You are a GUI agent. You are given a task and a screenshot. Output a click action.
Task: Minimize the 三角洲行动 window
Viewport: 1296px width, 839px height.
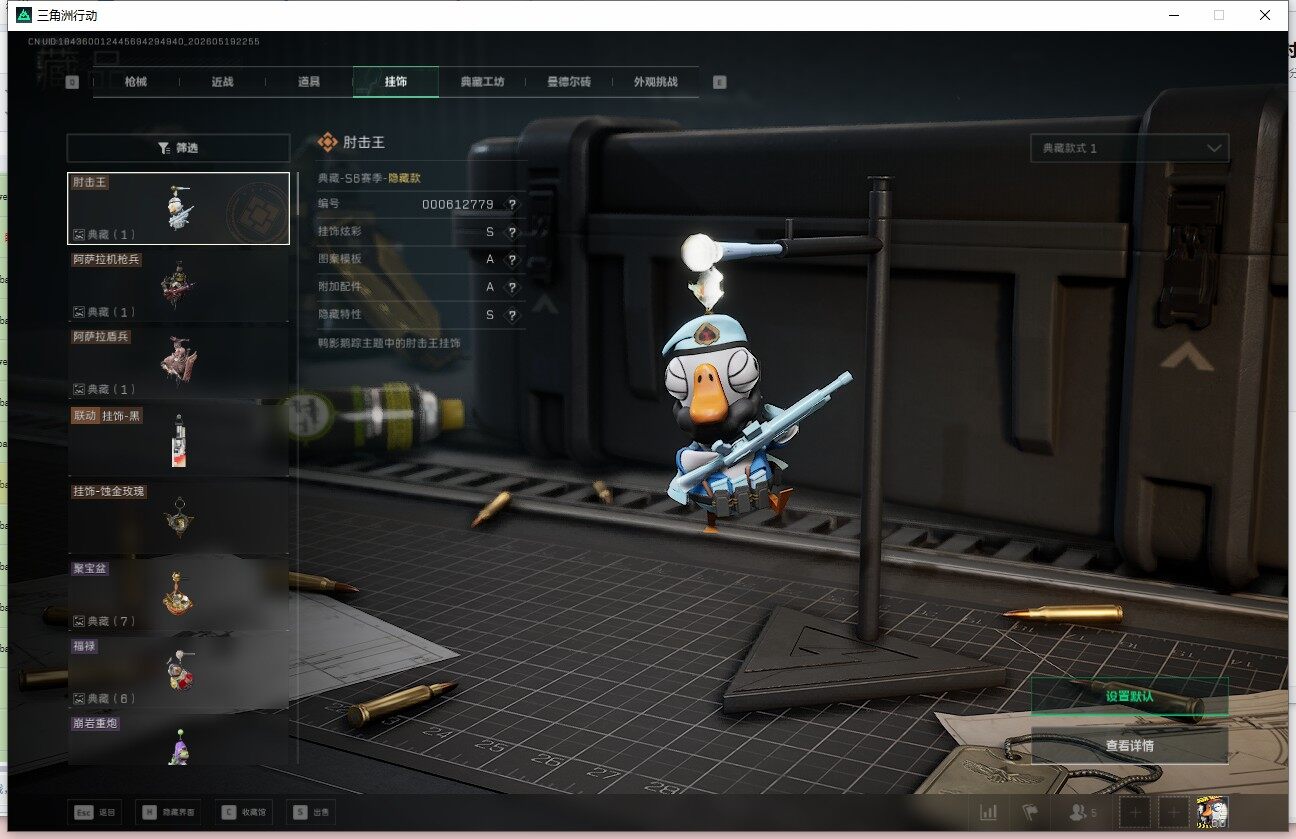point(1173,15)
